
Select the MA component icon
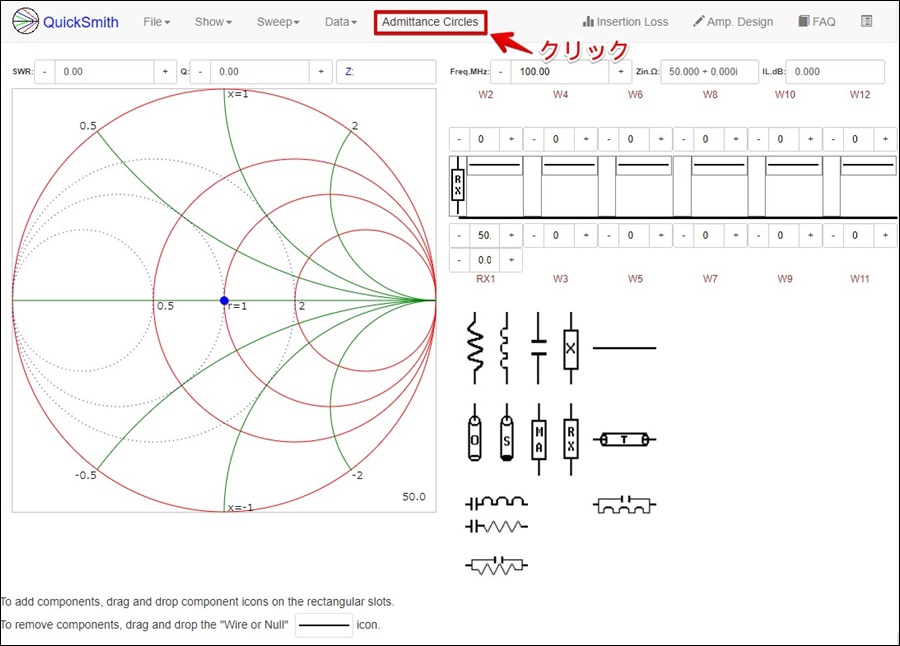[538, 439]
